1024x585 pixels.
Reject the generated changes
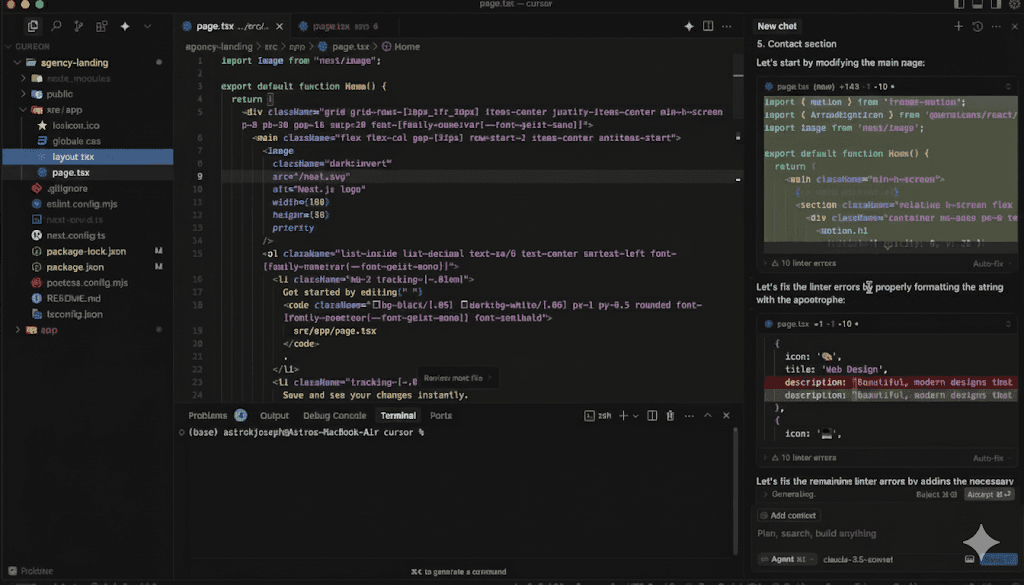pyautogui.click(x=936, y=494)
